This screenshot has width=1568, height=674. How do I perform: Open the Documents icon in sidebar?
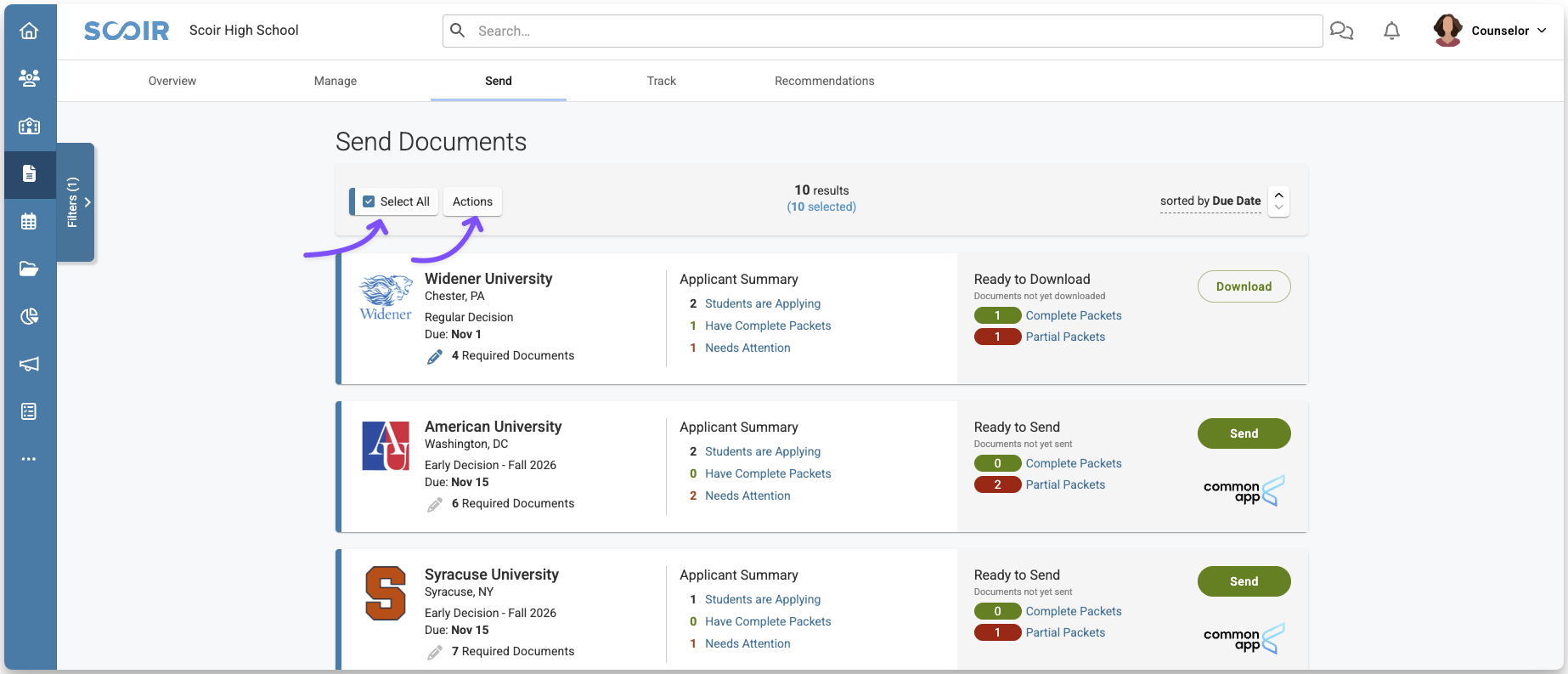coord(29,173)
